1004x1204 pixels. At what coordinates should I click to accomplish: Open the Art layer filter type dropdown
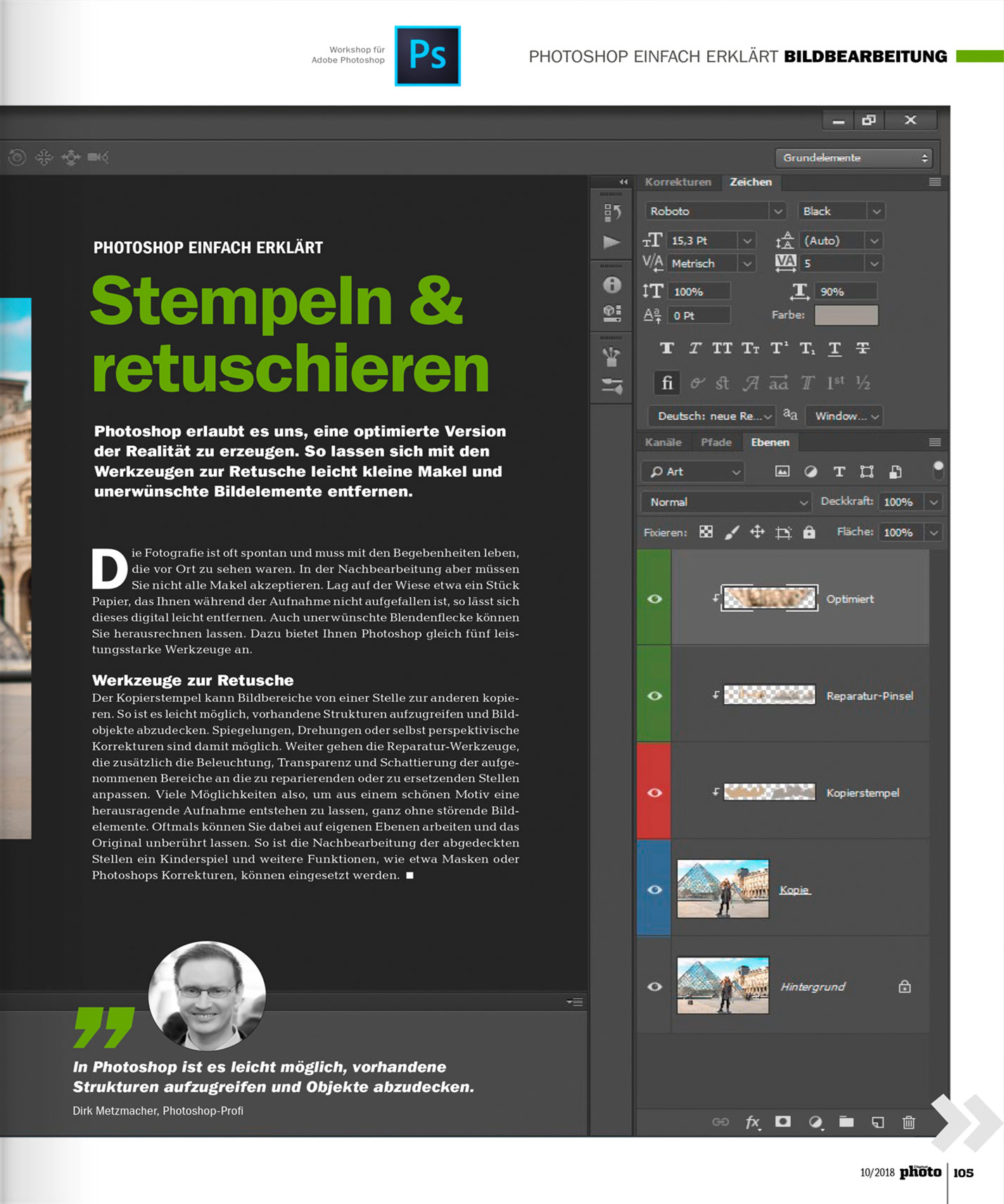(693, 472)
